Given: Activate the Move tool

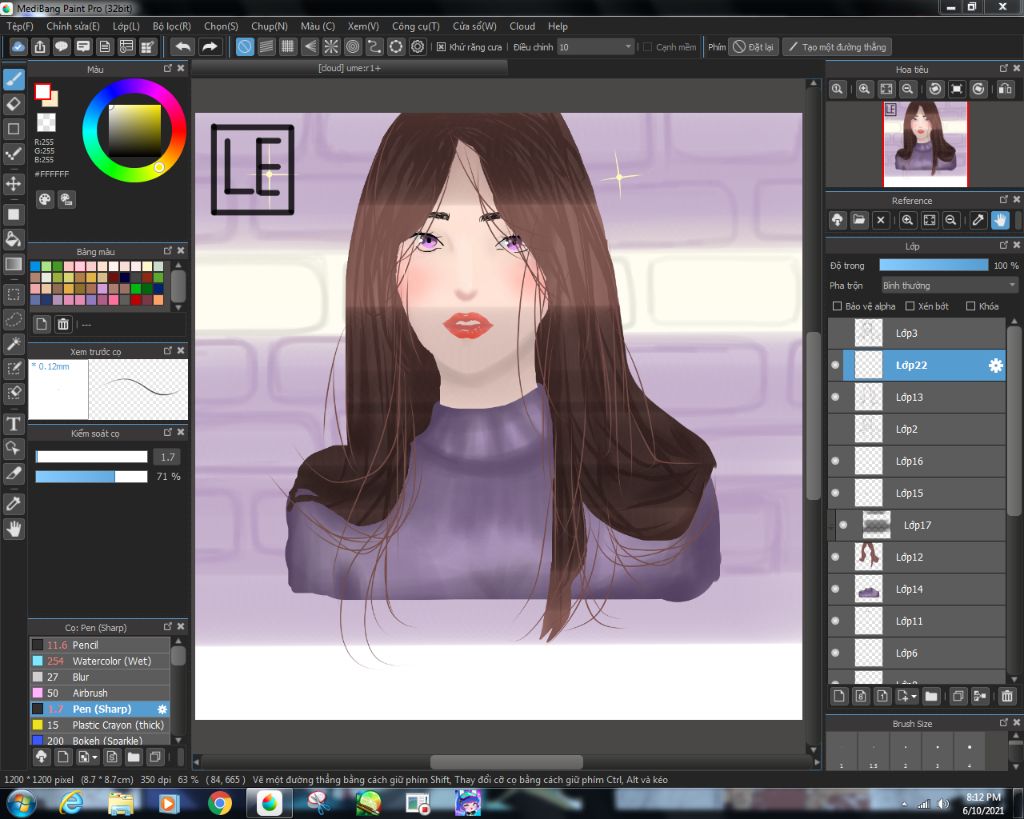Looking at the screenshot, I should (x=14, y=184).
